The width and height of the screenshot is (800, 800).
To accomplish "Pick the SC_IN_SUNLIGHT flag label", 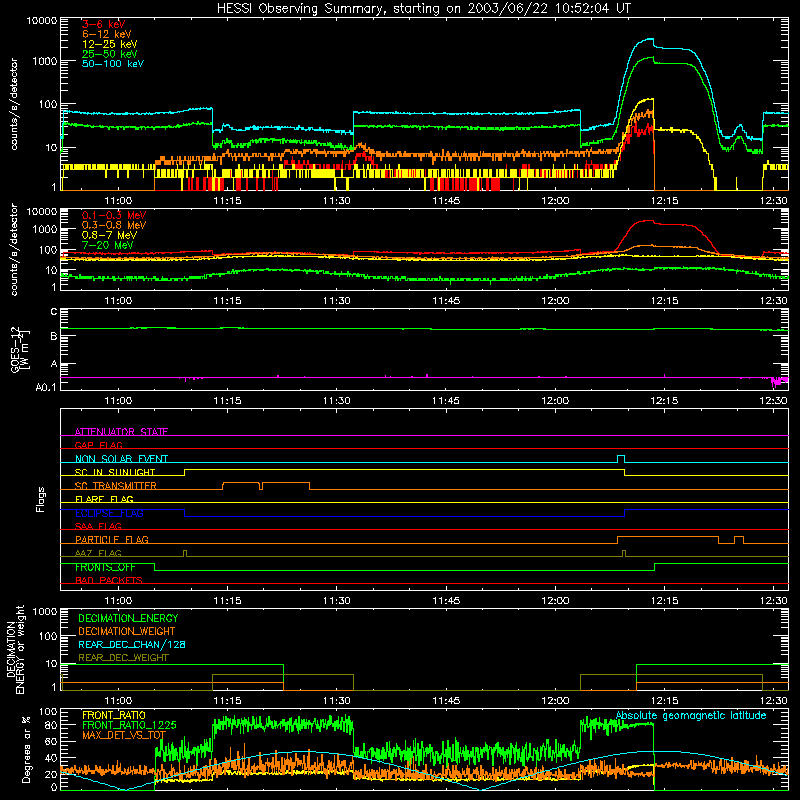I will 115,472.
